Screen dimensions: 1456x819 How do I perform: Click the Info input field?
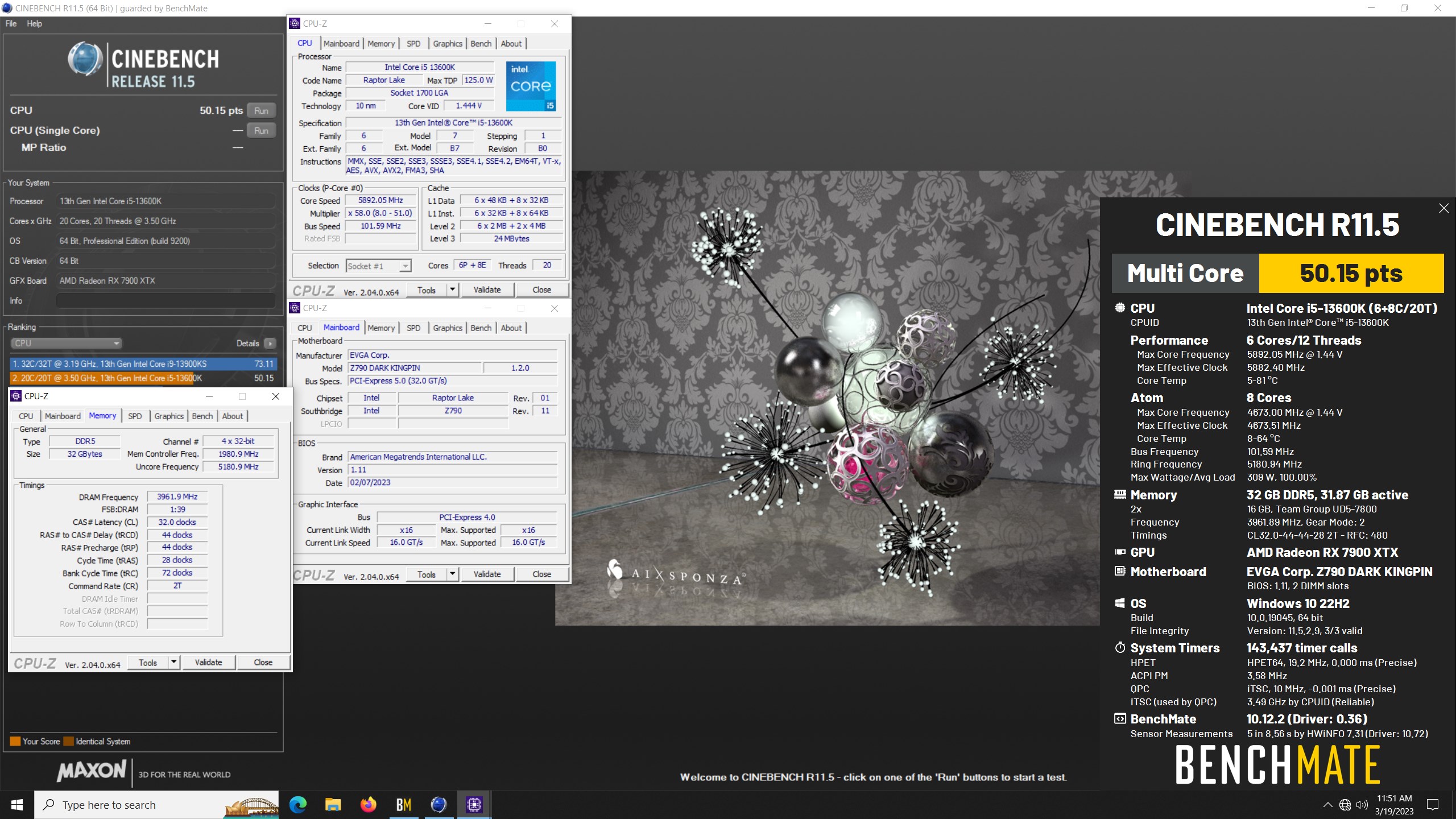click(x=166, y=300)
